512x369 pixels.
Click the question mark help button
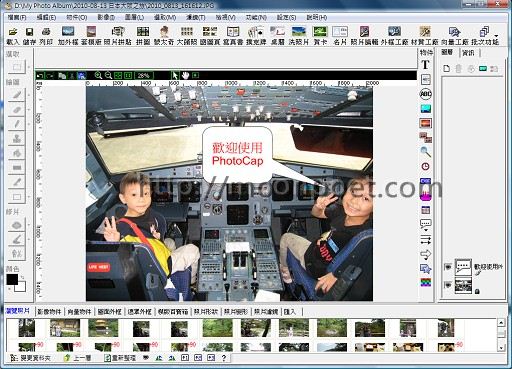[224, 358]
